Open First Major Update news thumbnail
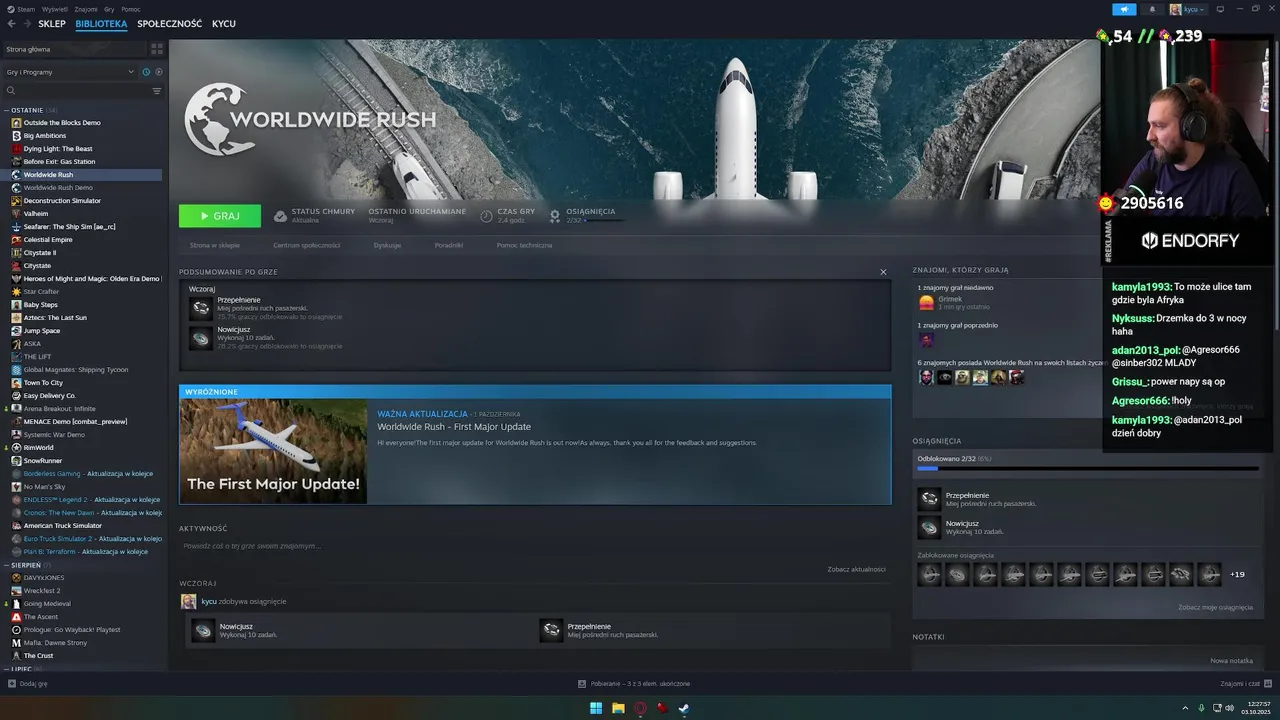The width and height of the screenshot is (1280, 720). [273, 451]
